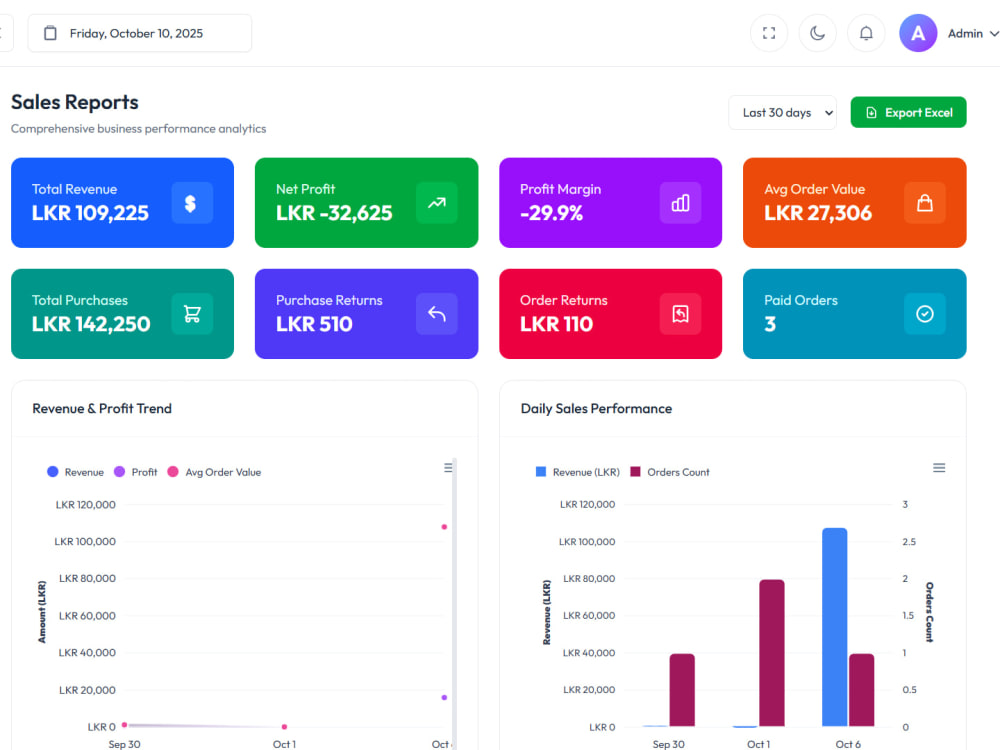Viewport: 1000px width, 750px height.
Task: Toggle the Revenue series in trend legend
Action: pos(75,472)
